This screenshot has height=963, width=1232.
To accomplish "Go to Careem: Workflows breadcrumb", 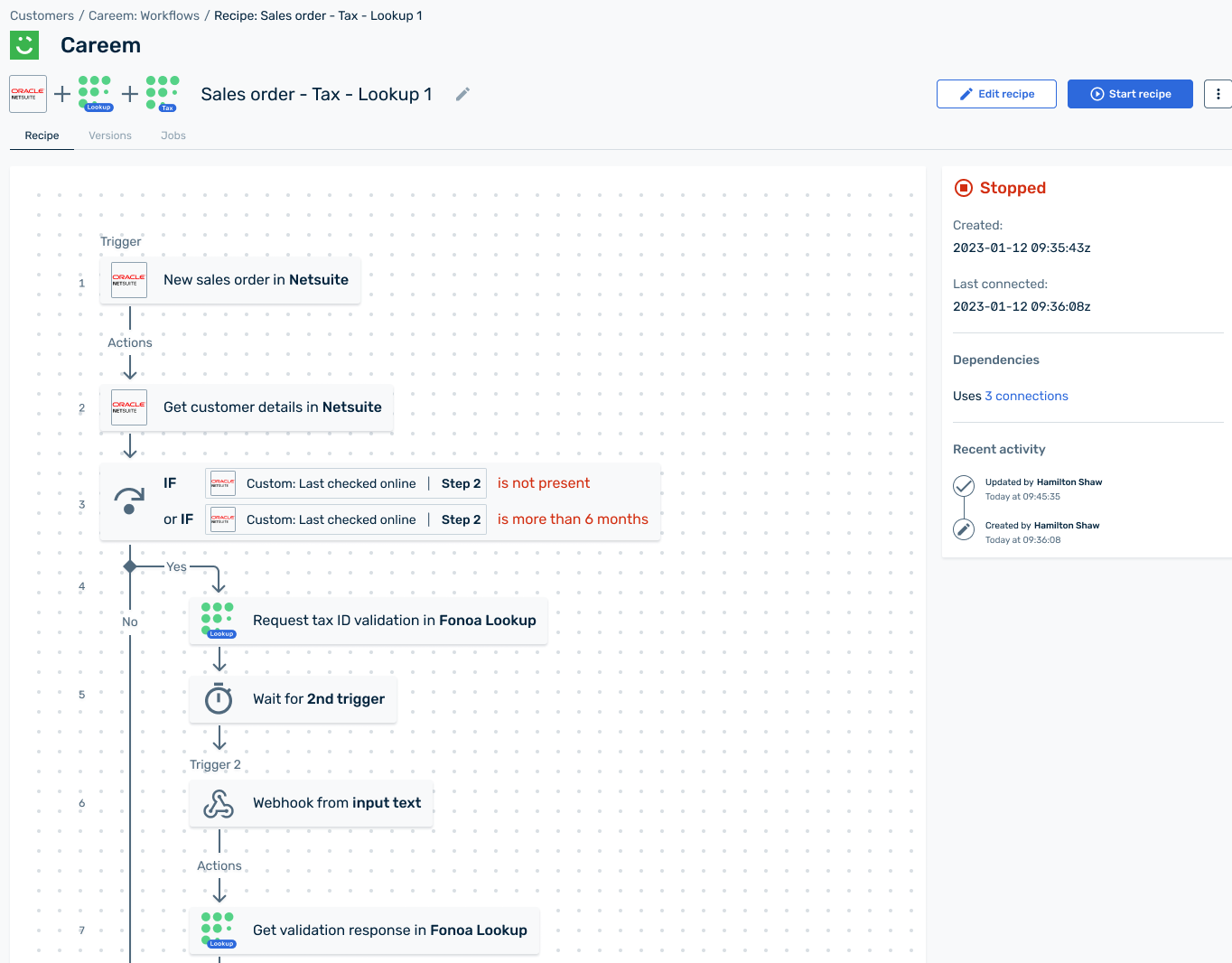I will click(144, 15).
